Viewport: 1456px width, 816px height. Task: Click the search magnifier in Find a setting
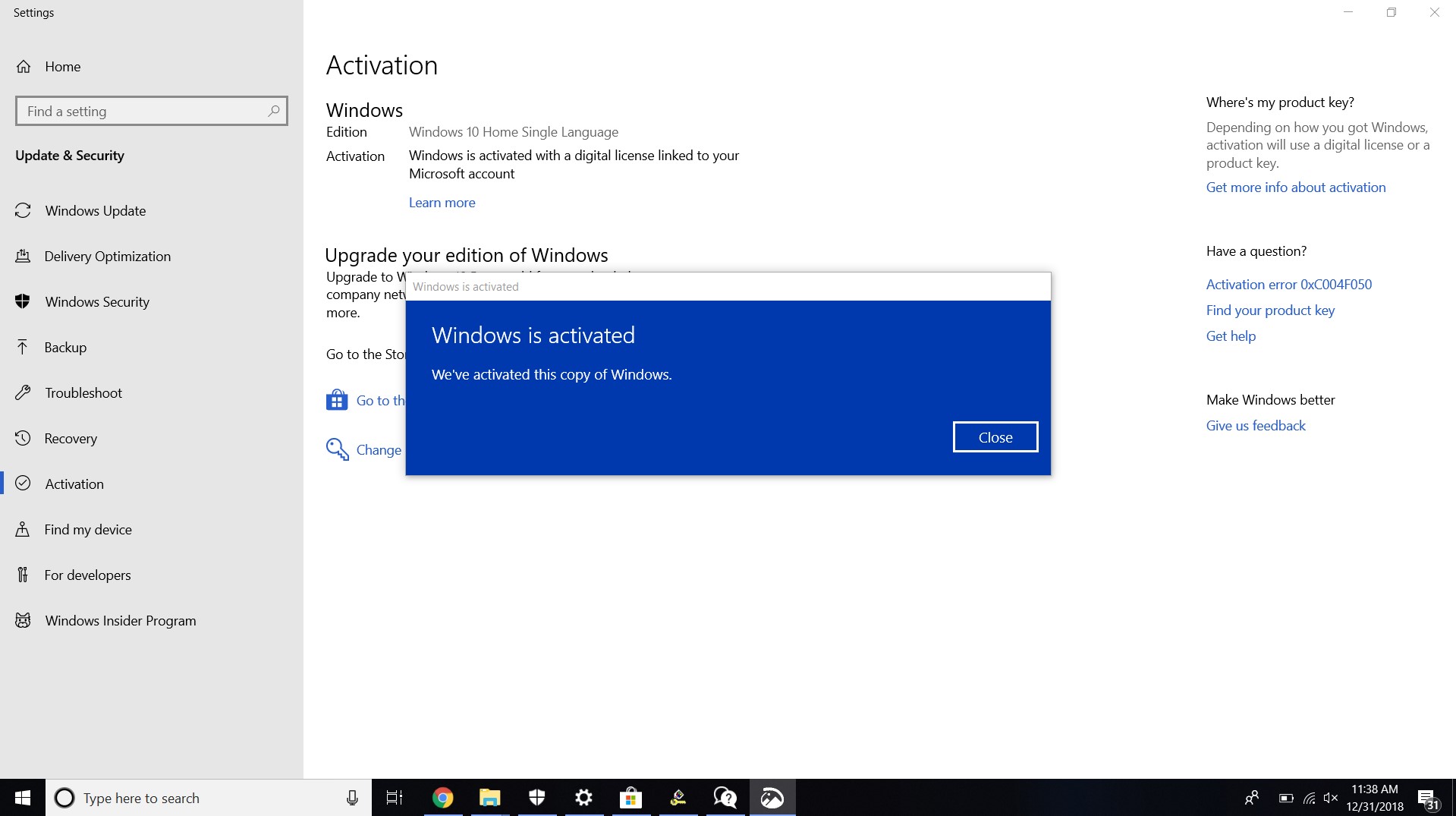point(274,111)
